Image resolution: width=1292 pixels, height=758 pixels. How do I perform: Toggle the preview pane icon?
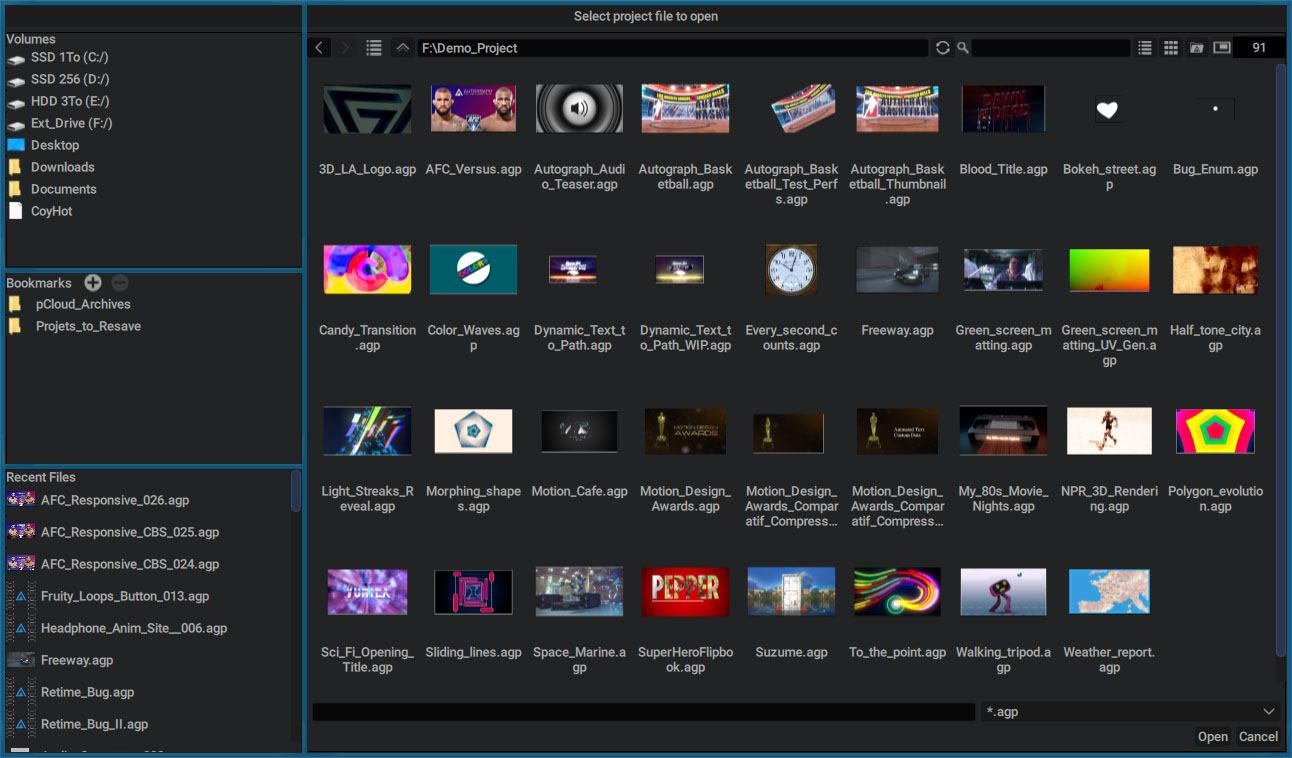[x=1222, y=48]
